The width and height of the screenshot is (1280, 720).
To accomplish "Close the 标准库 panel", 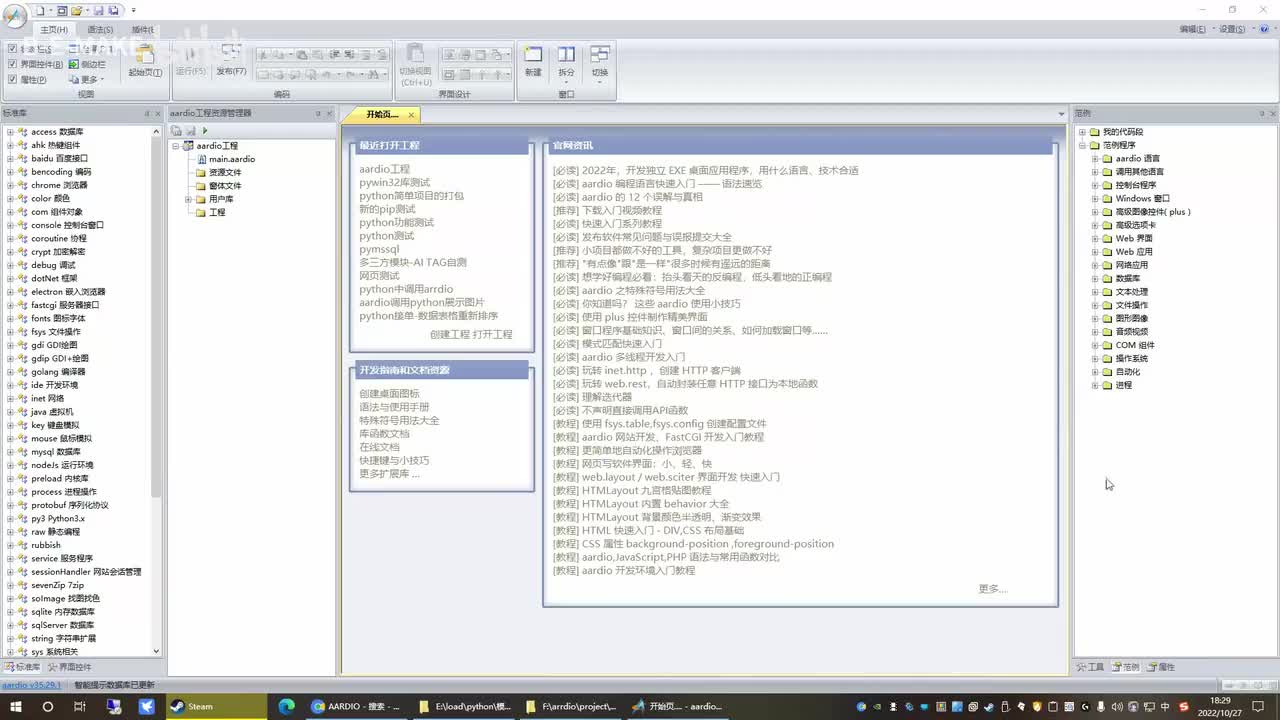I will coord(158,114).
